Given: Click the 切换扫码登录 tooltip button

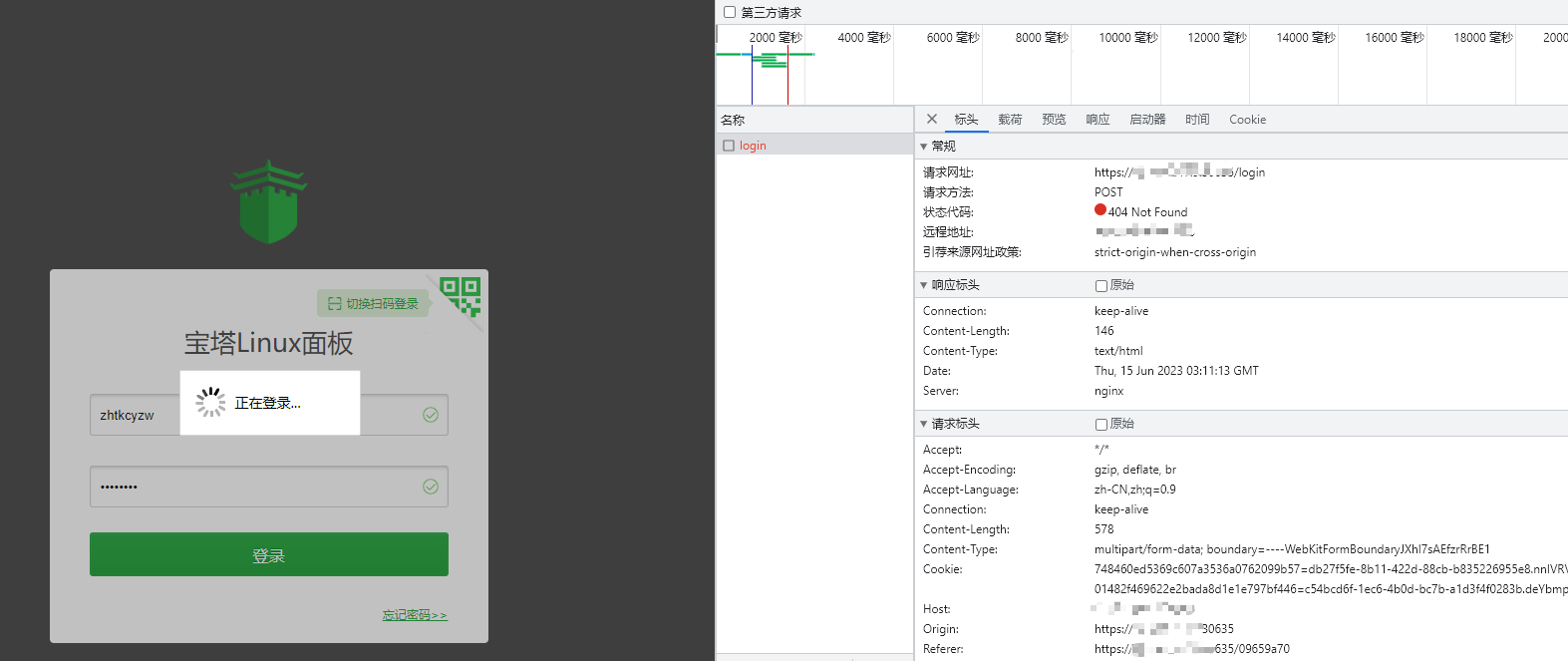Looking at the screenshot, I should (373, 303).
